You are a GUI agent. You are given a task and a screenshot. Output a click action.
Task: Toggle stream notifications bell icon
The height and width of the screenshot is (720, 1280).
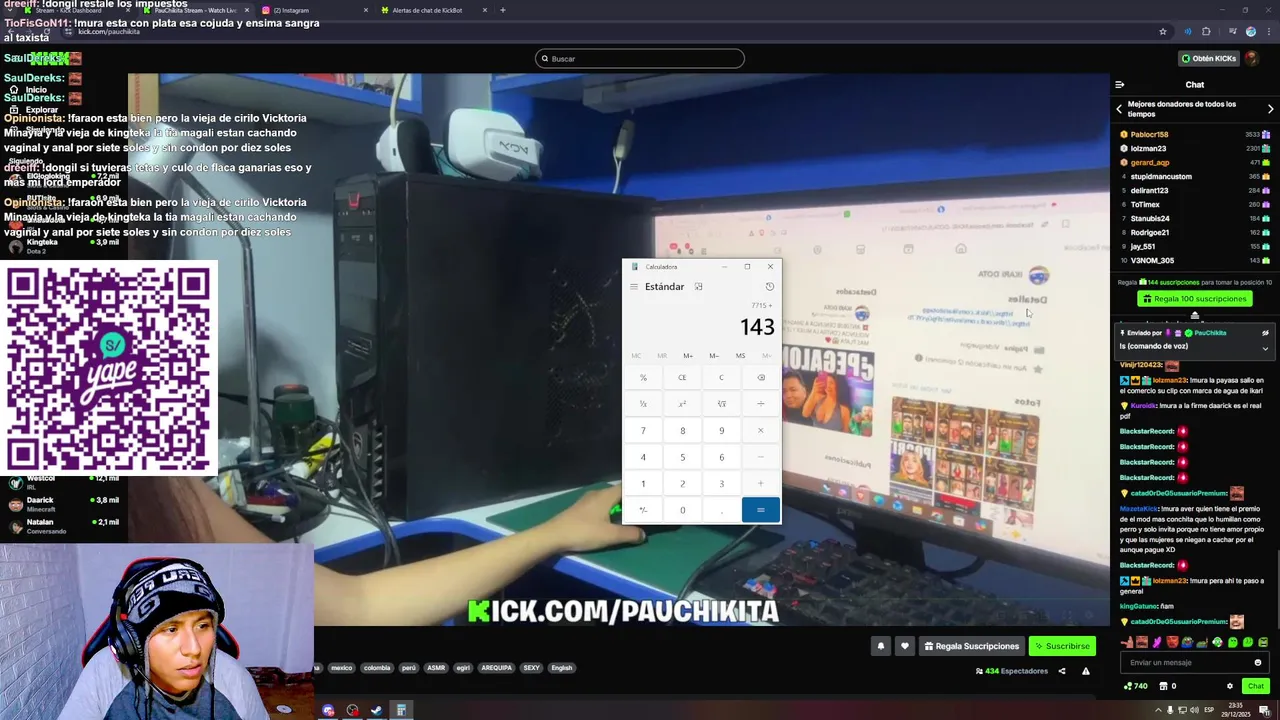point(880,646)
